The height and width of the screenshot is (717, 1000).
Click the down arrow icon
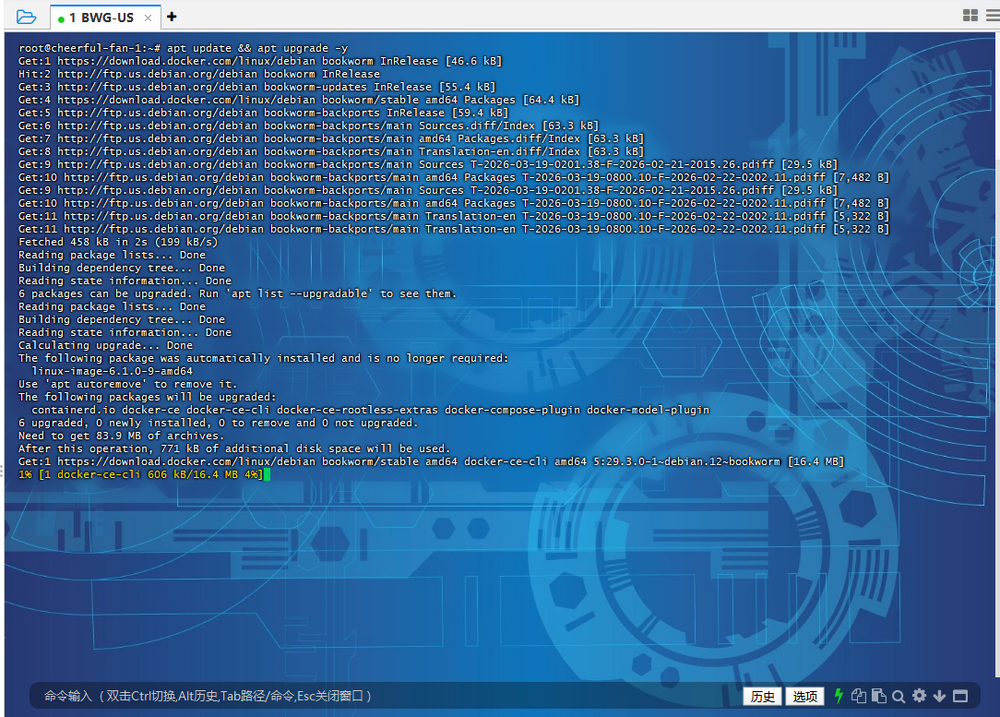939,696
